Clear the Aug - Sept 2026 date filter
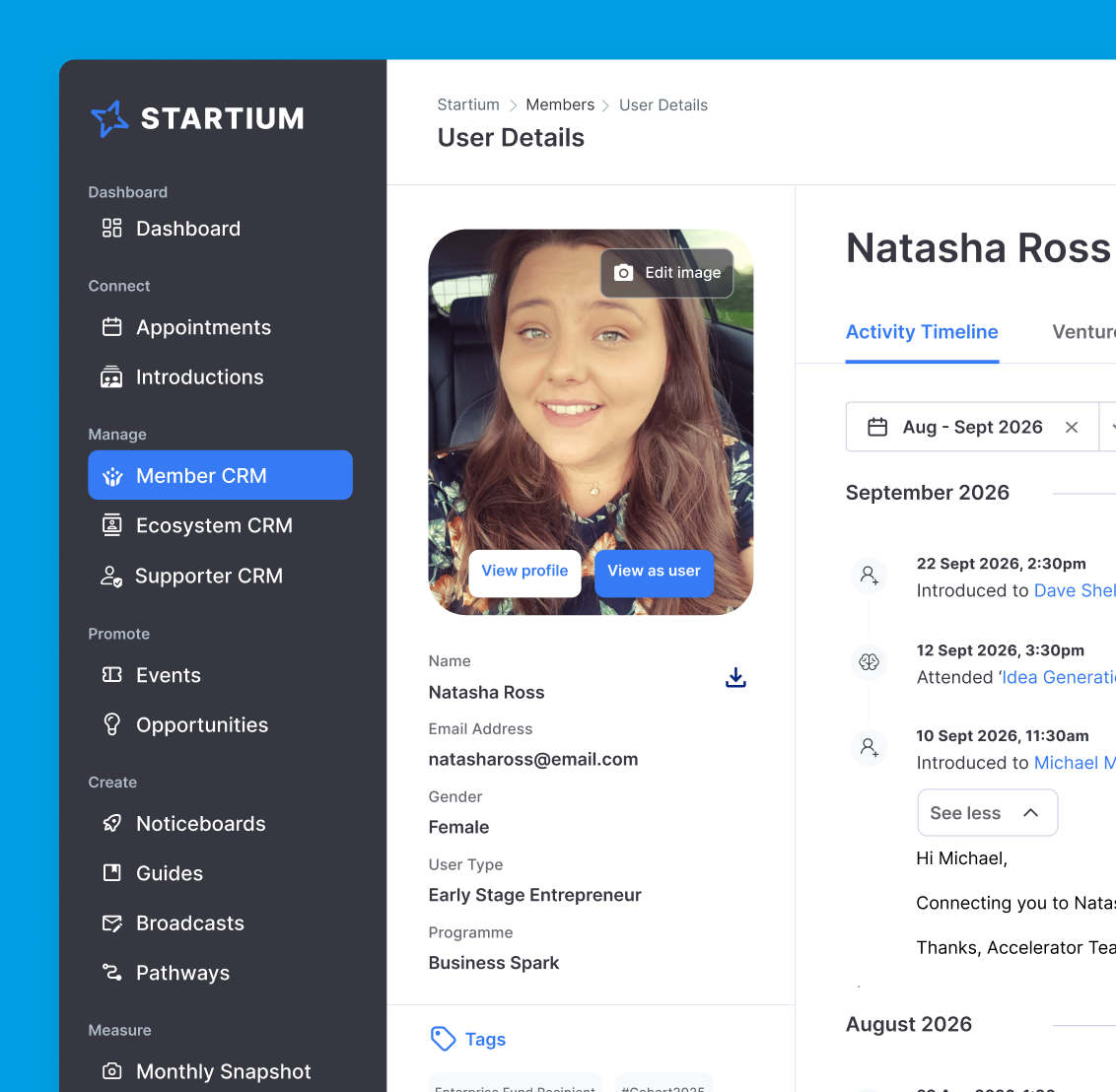Screen dimensions: 1116x1092 (x=1072, y=427)
